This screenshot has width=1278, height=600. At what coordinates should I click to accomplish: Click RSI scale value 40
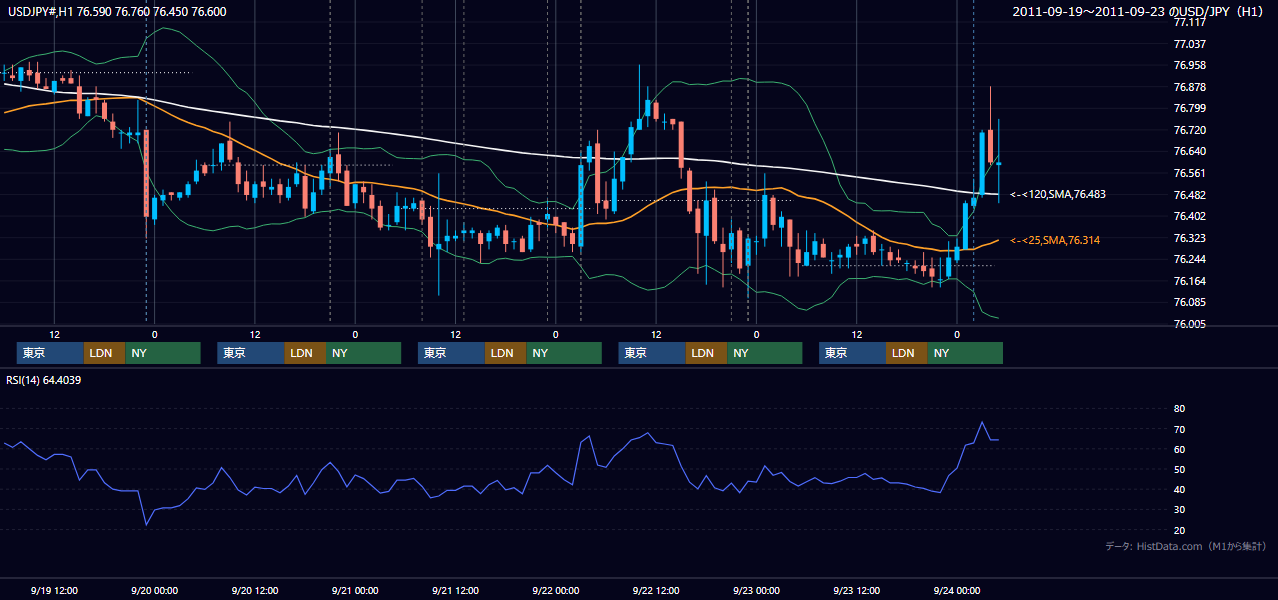[1179, 489]
